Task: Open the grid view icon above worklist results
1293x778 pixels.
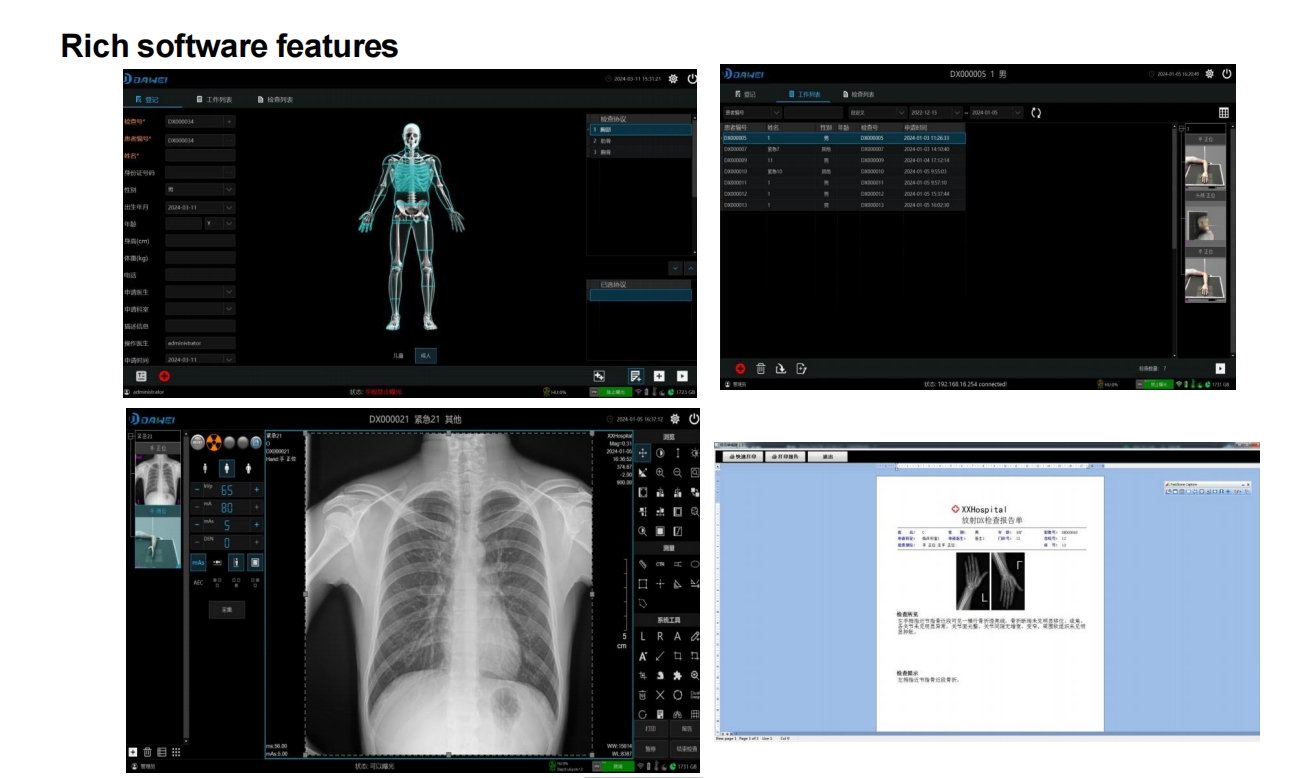Action: [x=1225, y=112]
